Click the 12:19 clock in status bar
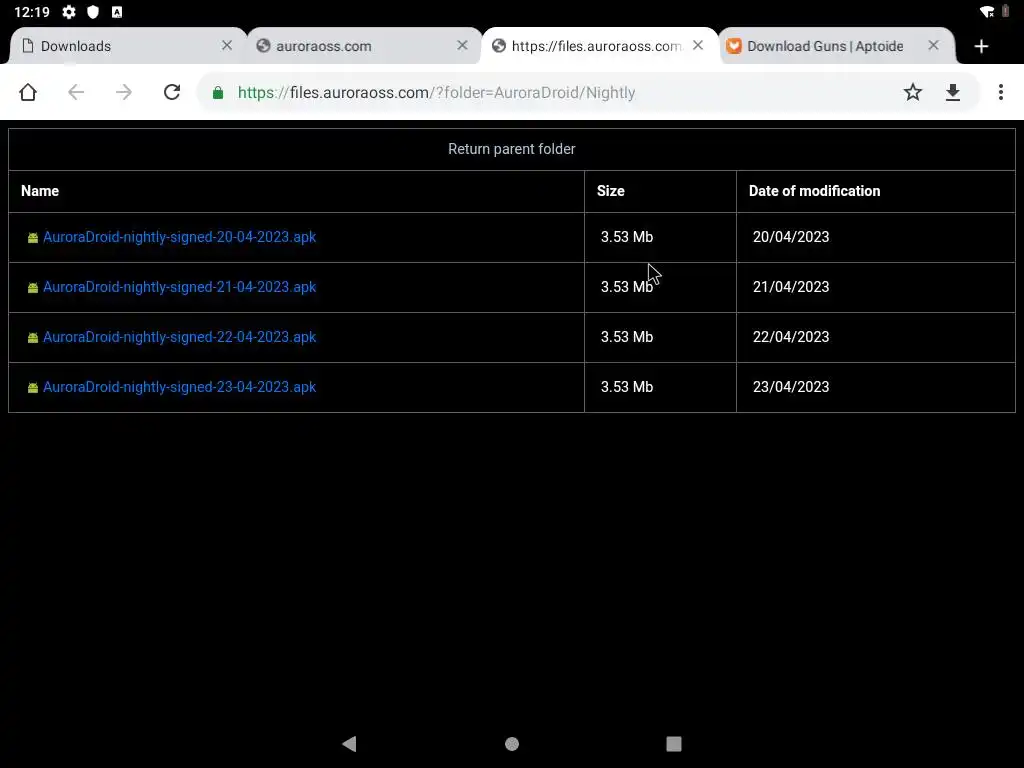Screen dimensions: 1024x768 pyautogui.click(x=32, y=12)
